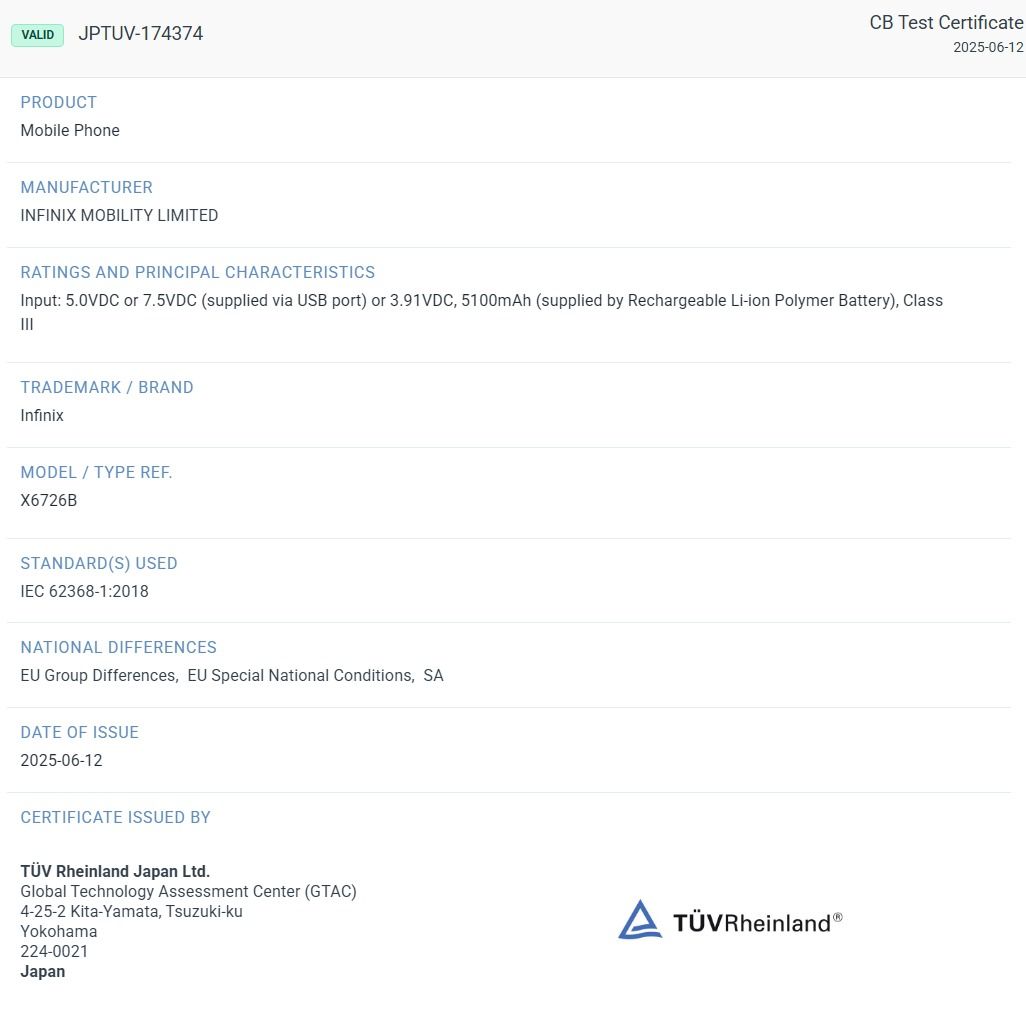Click the Input 5.0VDC ratings description
Image resolution: width=1026 pixels, height=1011 pixels.
[482, 312]
